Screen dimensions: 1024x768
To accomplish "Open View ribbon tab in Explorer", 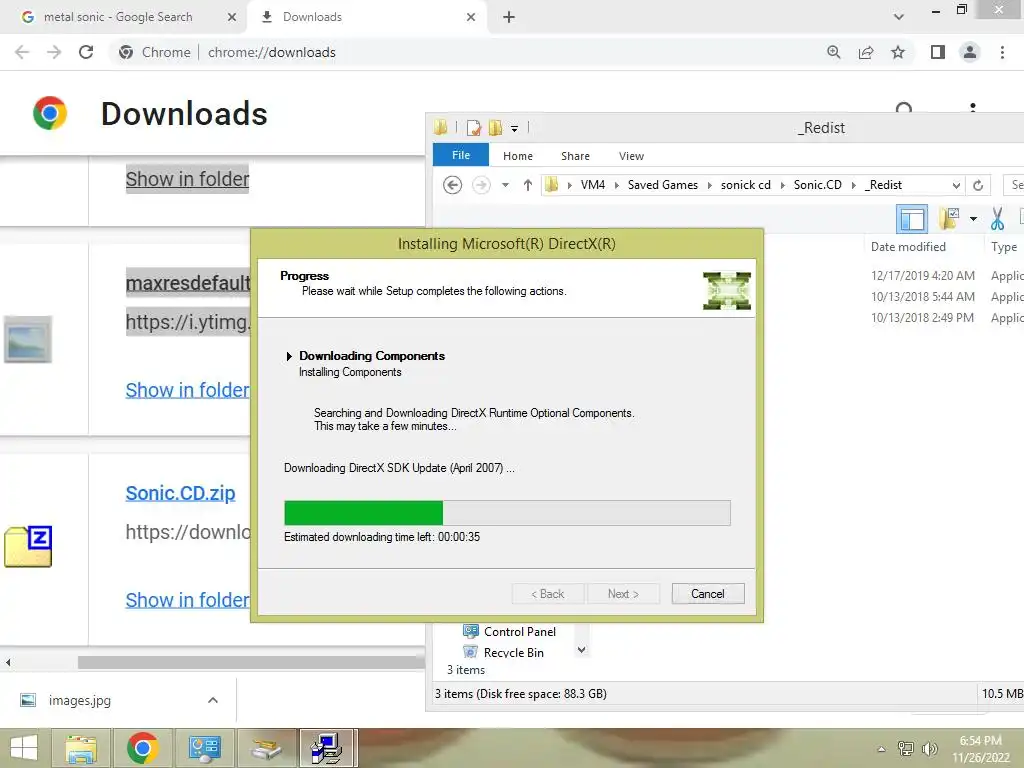I will pos(632,156).
